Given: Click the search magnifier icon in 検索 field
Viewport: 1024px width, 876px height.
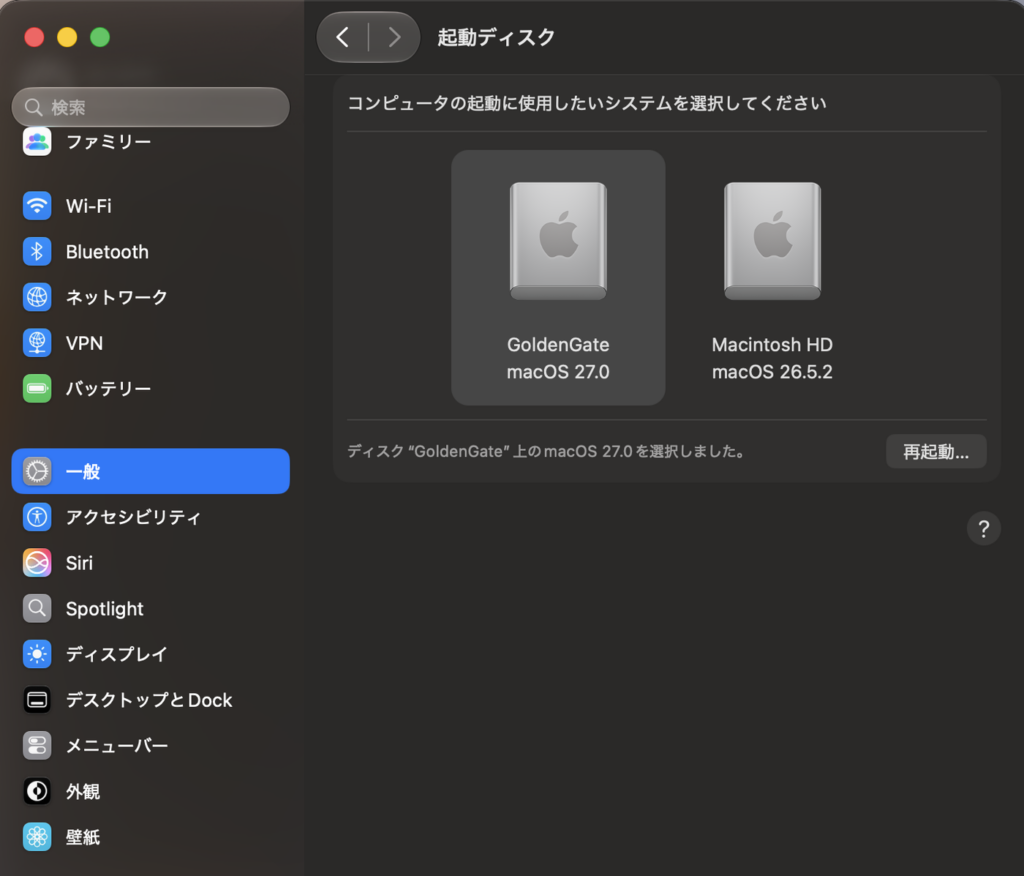Looking at the screenshot, I should [33, 107].
